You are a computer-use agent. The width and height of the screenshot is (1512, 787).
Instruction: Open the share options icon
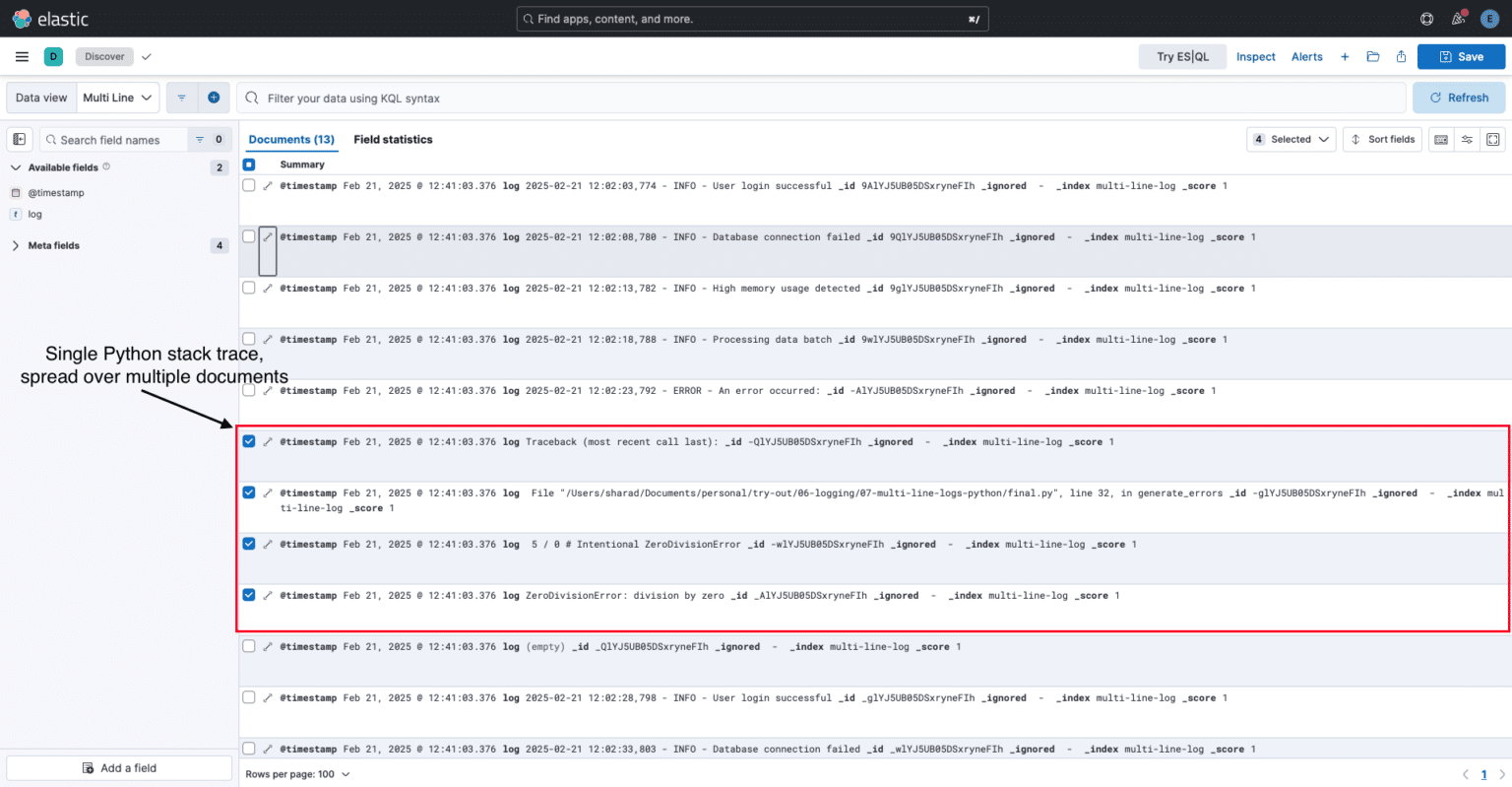[x=1401, y=56]
